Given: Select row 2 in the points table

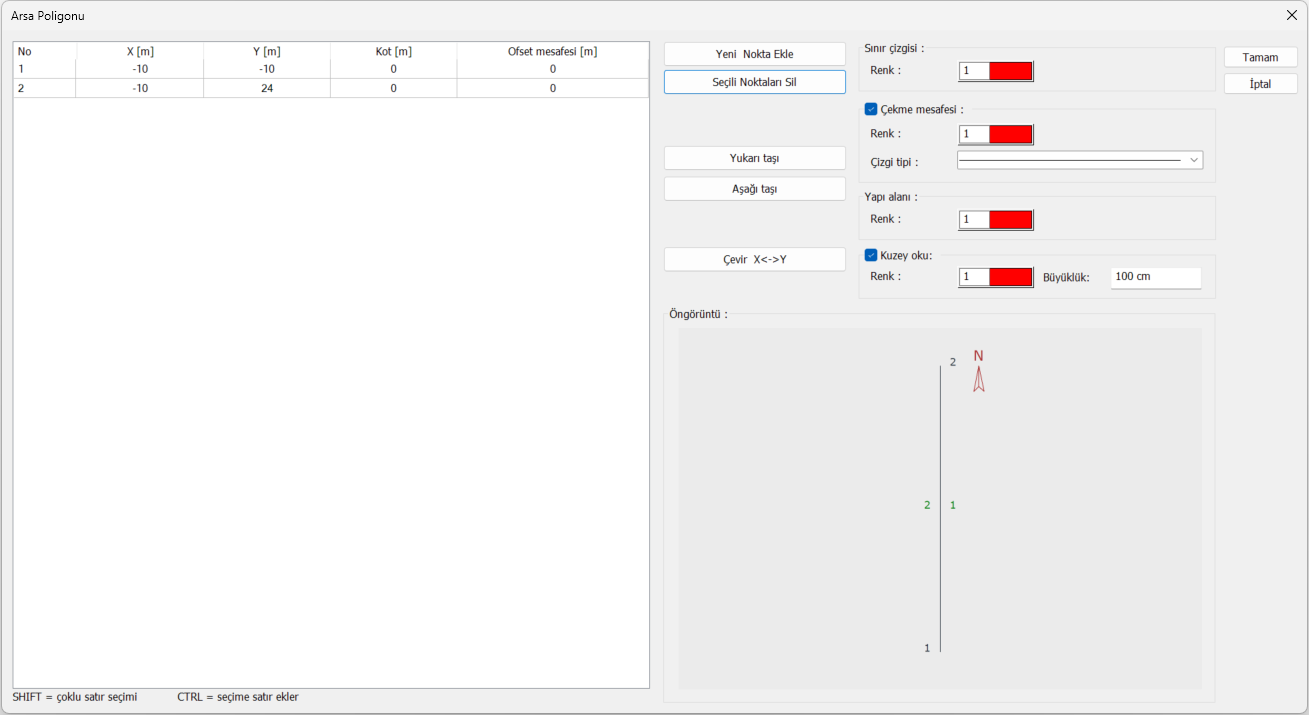Looking at the screenshot, I should coord(44,88).
